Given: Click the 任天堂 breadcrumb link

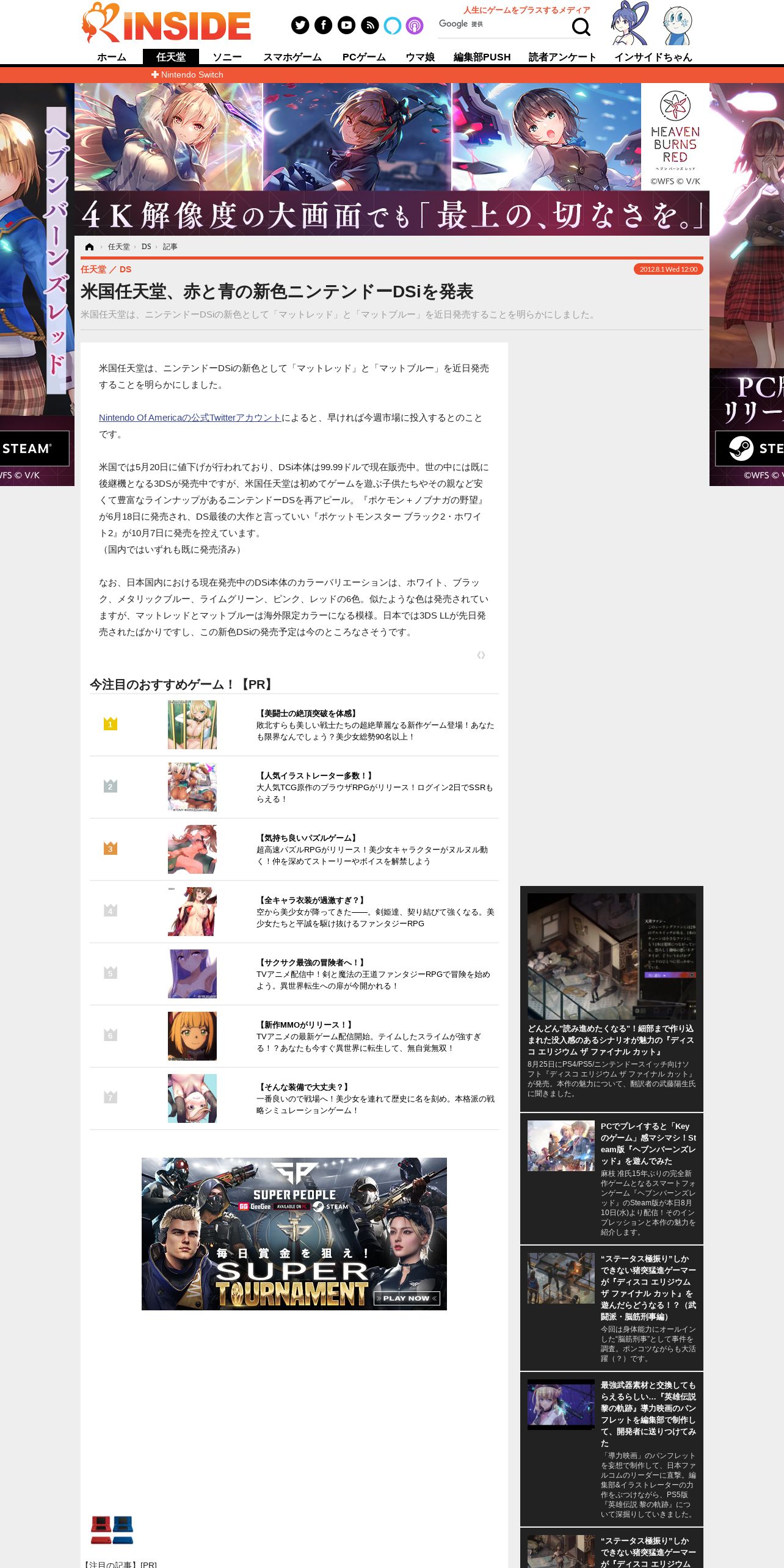Looking at the screenshot, I should [x=119, y=247].
